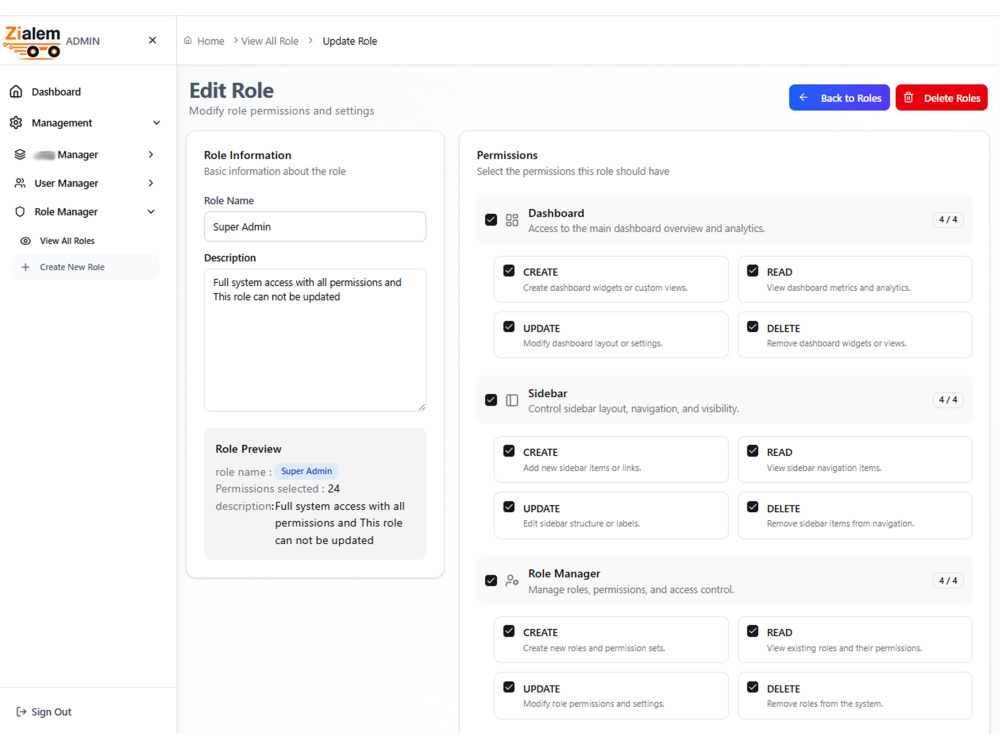Toggle the Sidebar group checkbox

click(490, 400)
